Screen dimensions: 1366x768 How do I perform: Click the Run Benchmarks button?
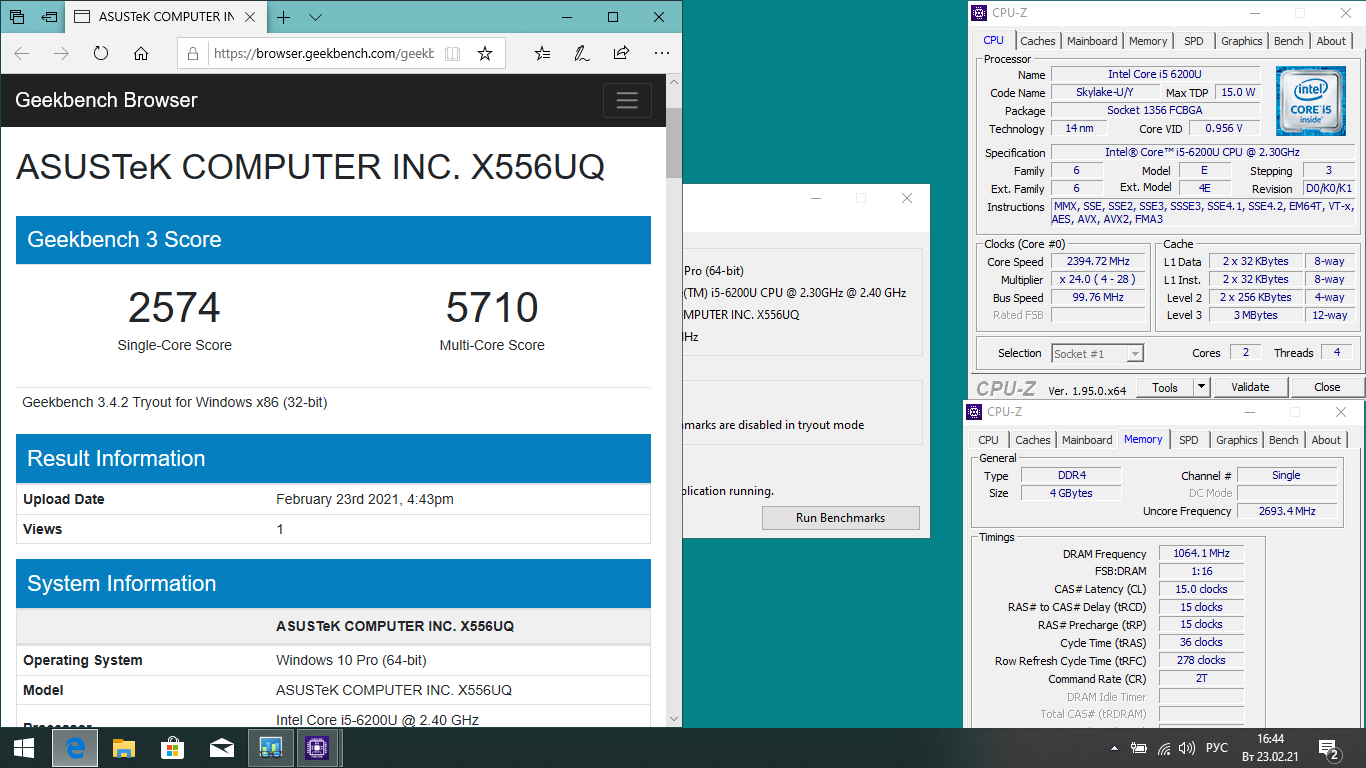[x=840, y=518]
